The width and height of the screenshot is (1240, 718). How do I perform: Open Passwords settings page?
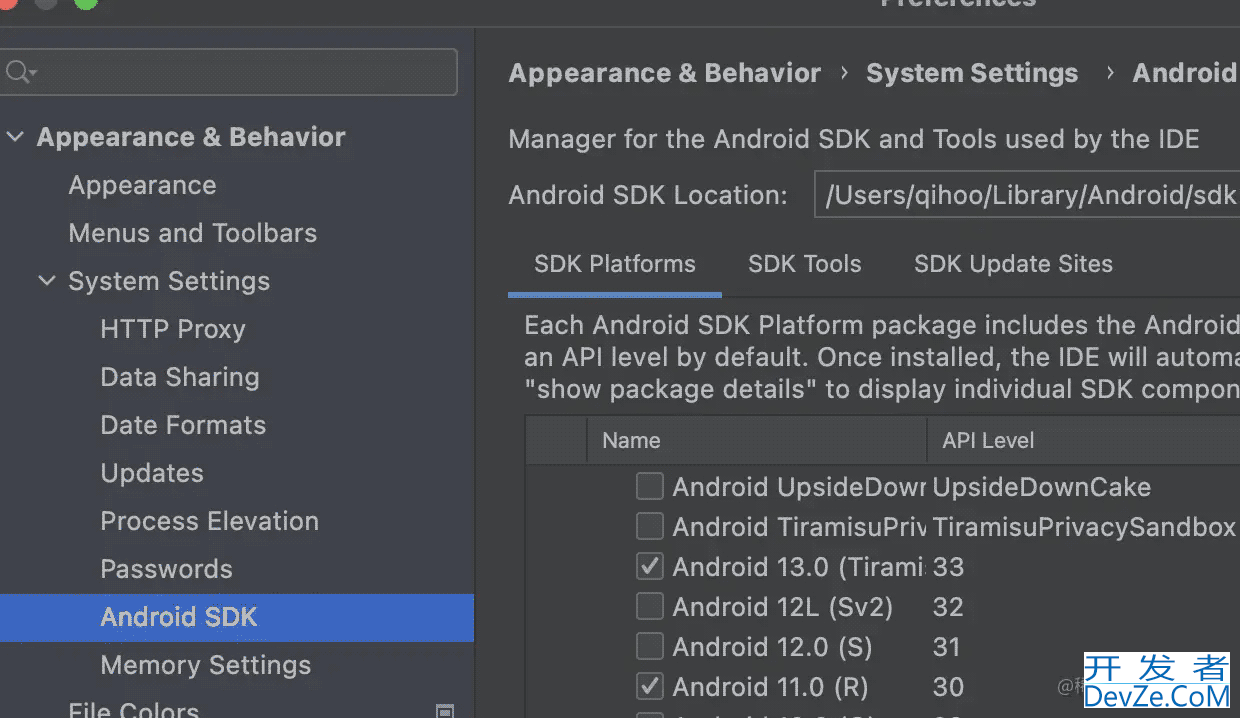[x=166, y=569]
